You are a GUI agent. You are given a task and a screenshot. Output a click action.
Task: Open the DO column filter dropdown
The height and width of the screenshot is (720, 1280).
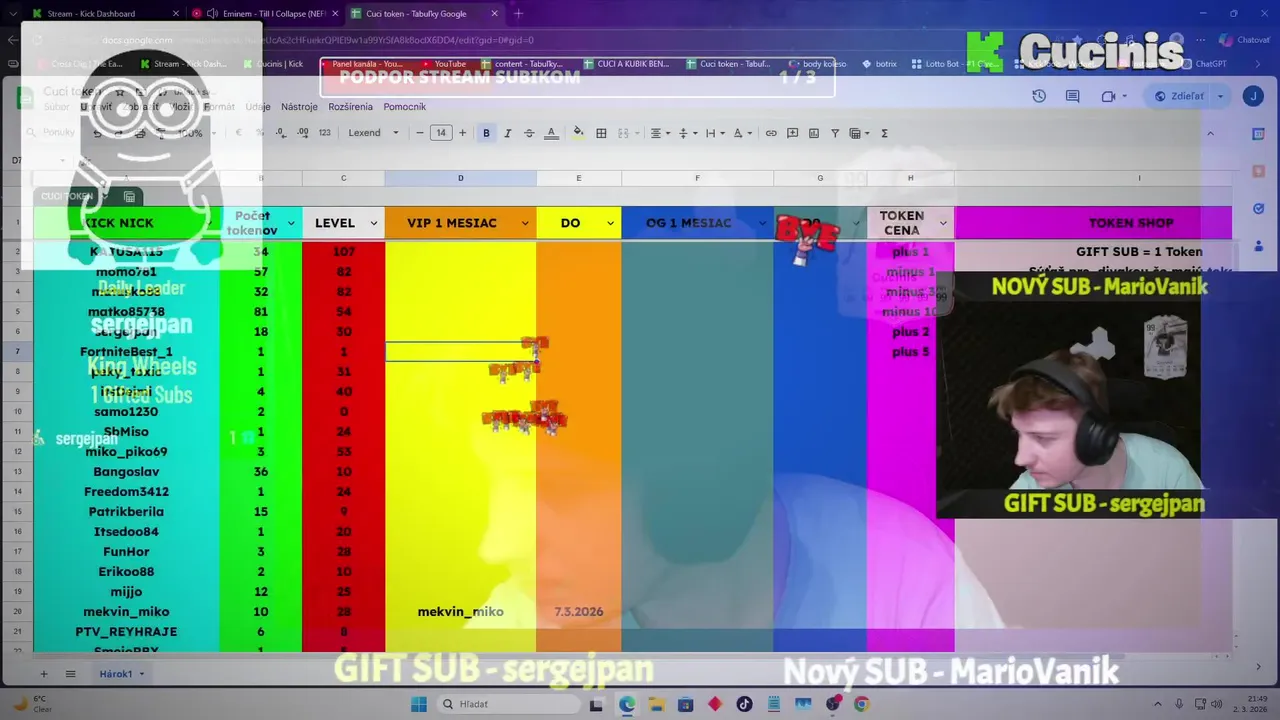[610, 223]
